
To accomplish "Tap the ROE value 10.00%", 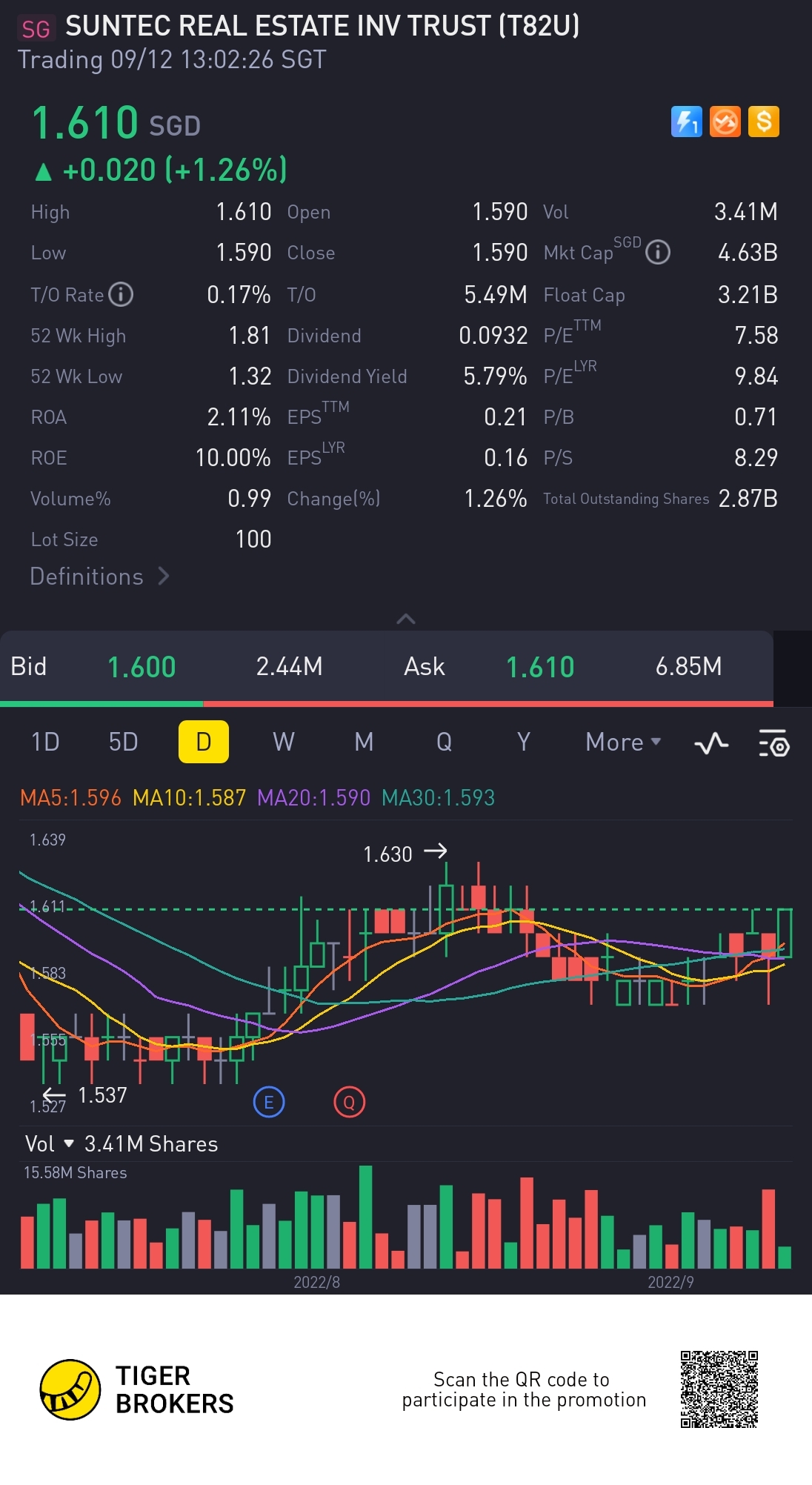I will 233,458.
